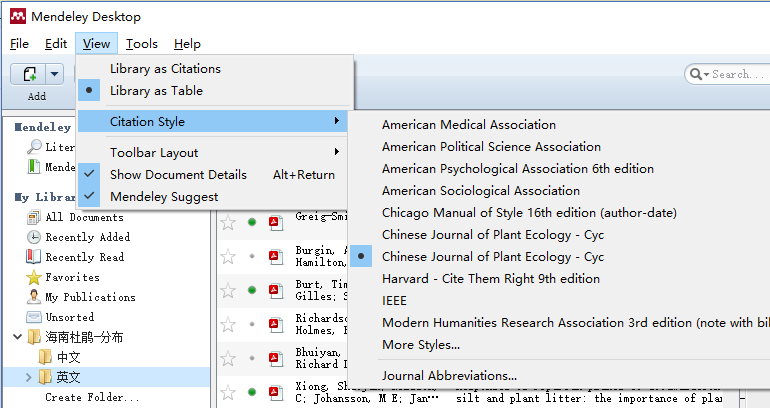Focus the Search input field
The height and width of the screenshot is (408, 770).
click(738, 74)
